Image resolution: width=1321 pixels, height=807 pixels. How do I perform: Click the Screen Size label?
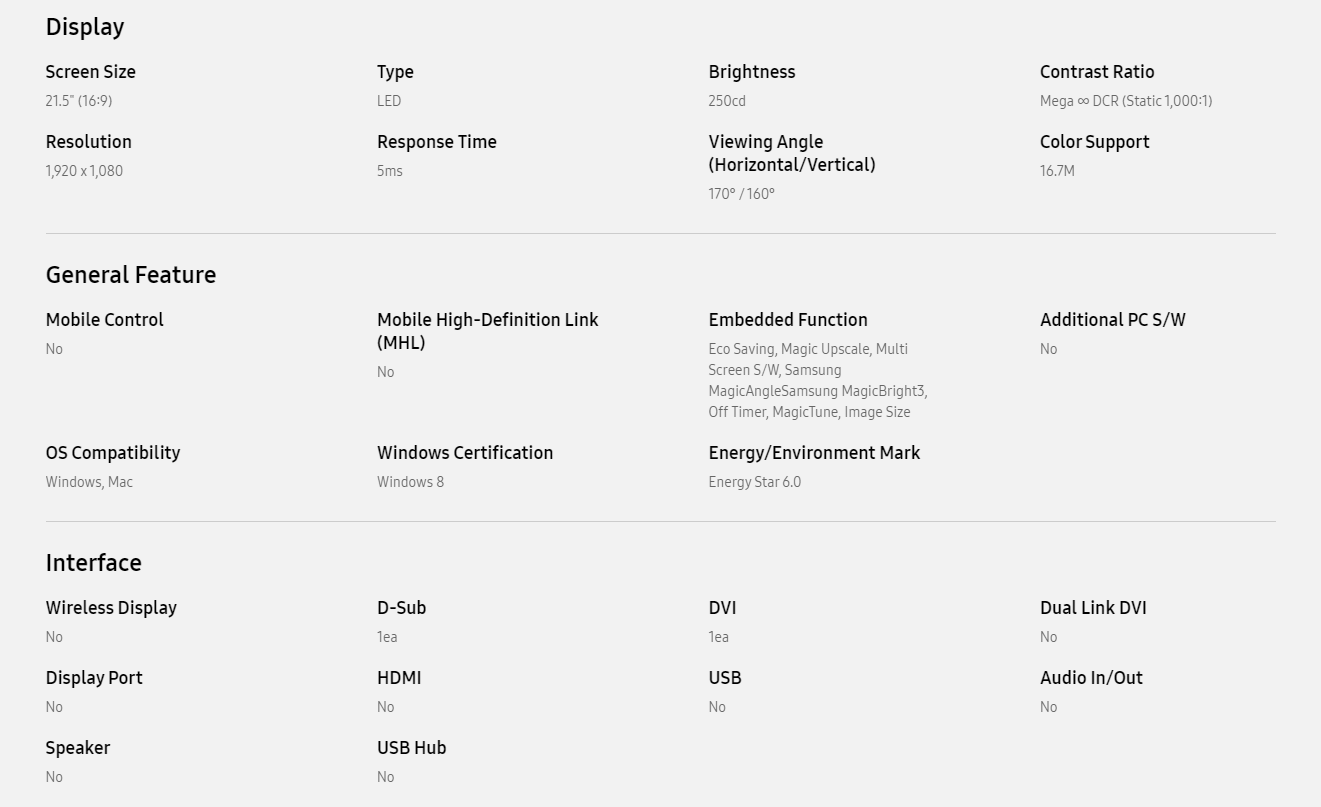click(x=90, y=72)
